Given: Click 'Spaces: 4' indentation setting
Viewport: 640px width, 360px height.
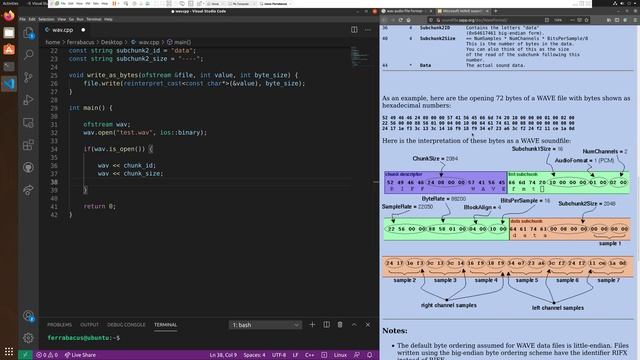Looking at the screenshot, I should (254, 355).
